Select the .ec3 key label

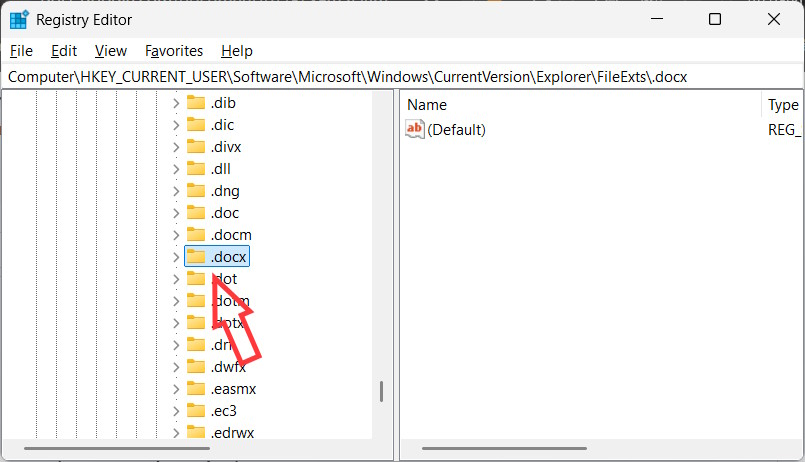tap(224, 411)
